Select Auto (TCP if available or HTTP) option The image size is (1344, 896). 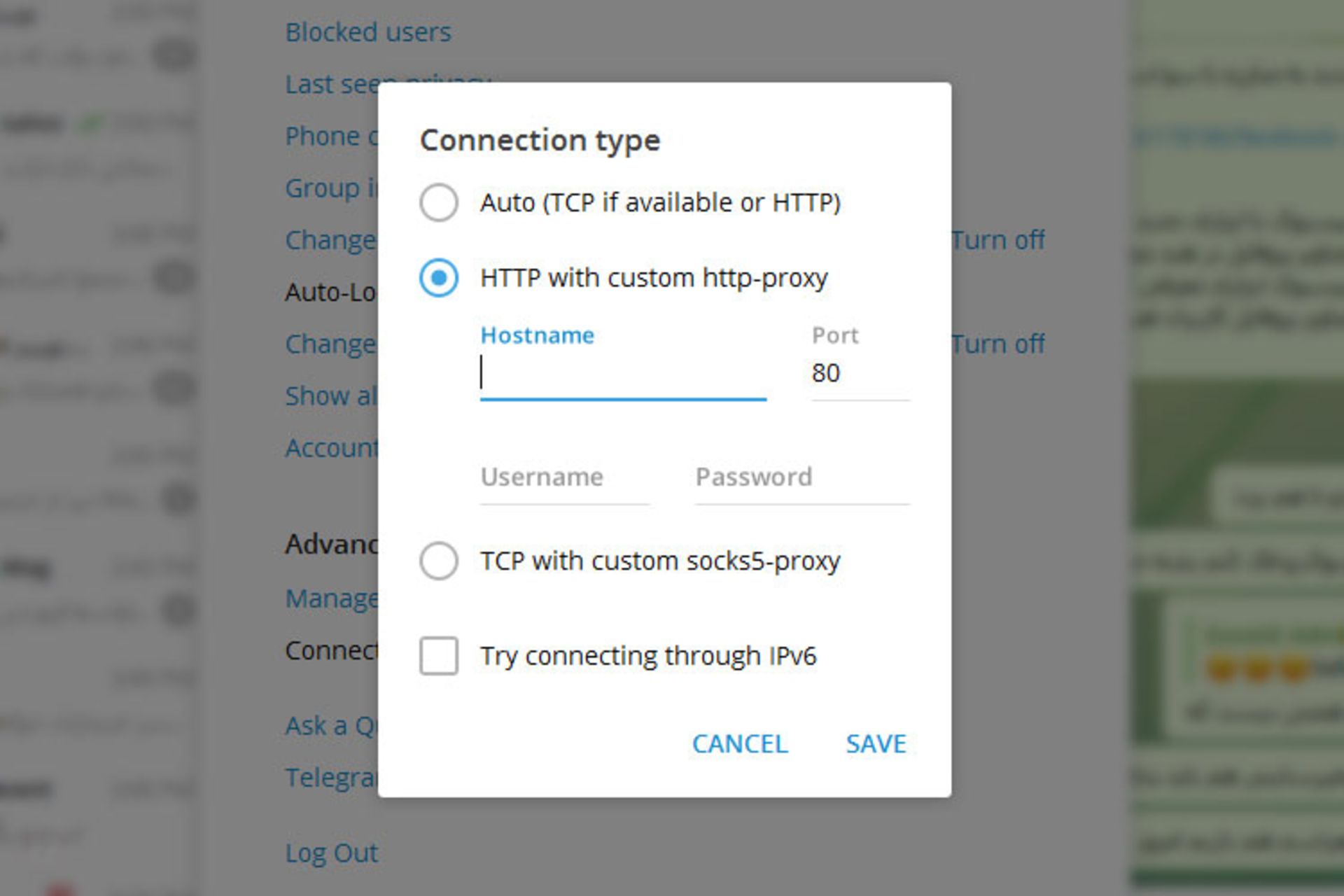439,203
